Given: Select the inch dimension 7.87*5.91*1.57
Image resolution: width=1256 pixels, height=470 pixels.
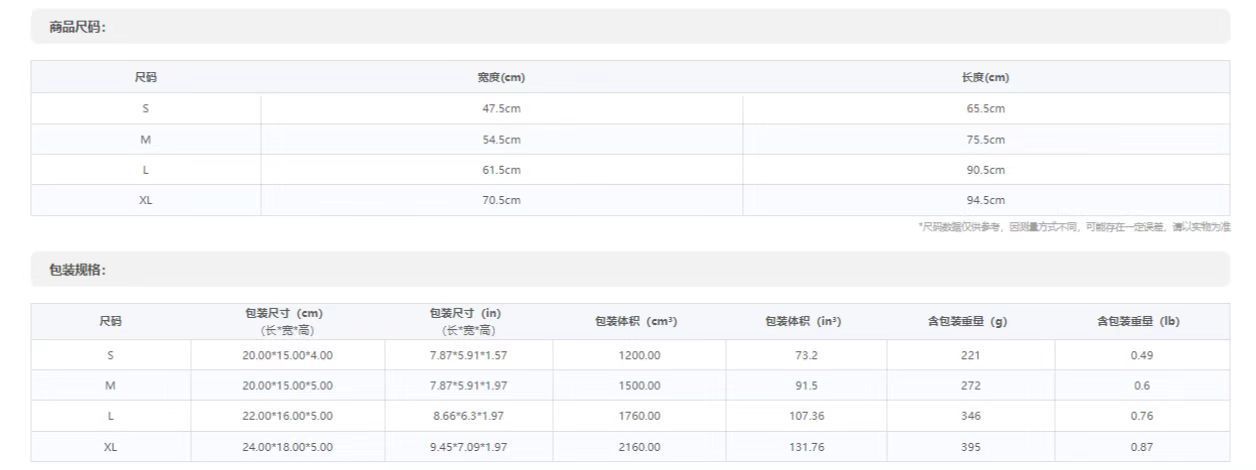Looking at the screenshot, I should pos(468,355).
